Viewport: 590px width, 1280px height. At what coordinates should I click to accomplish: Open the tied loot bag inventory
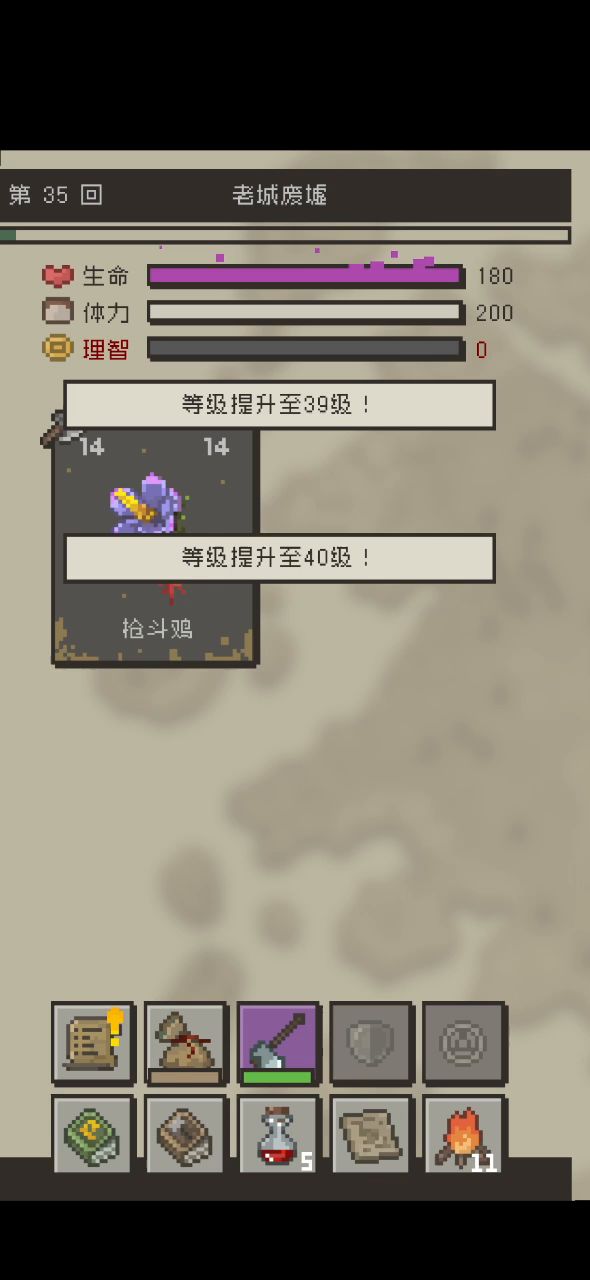point(186,1043)
